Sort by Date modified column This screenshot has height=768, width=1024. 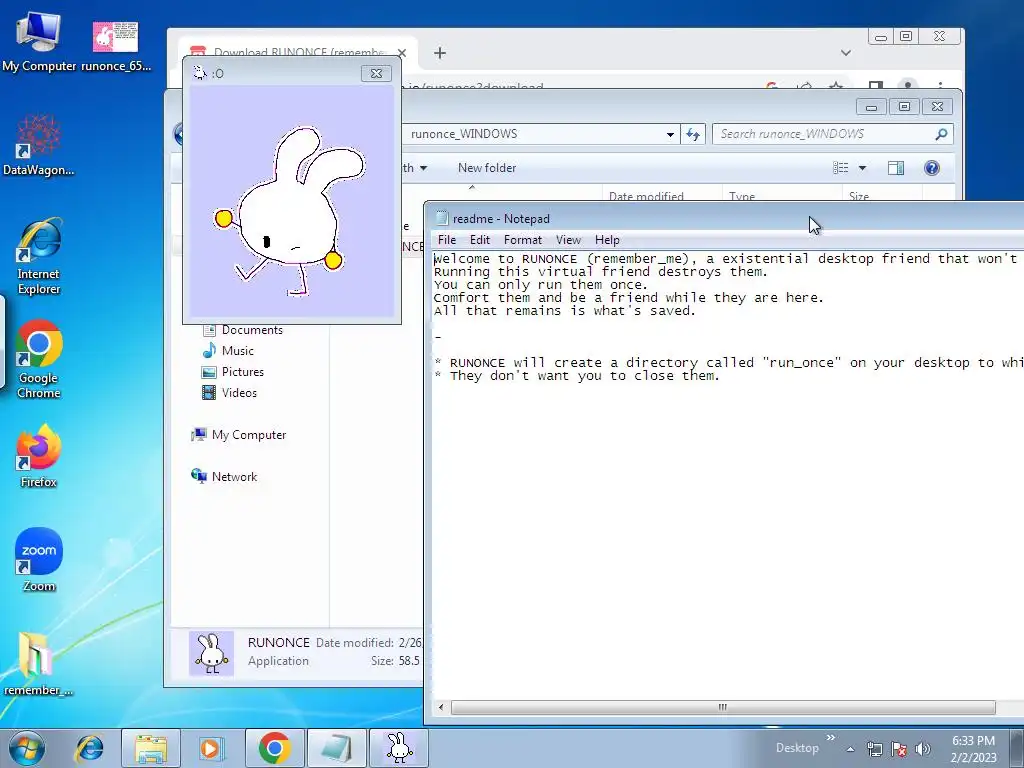click(x=661, y=195)
